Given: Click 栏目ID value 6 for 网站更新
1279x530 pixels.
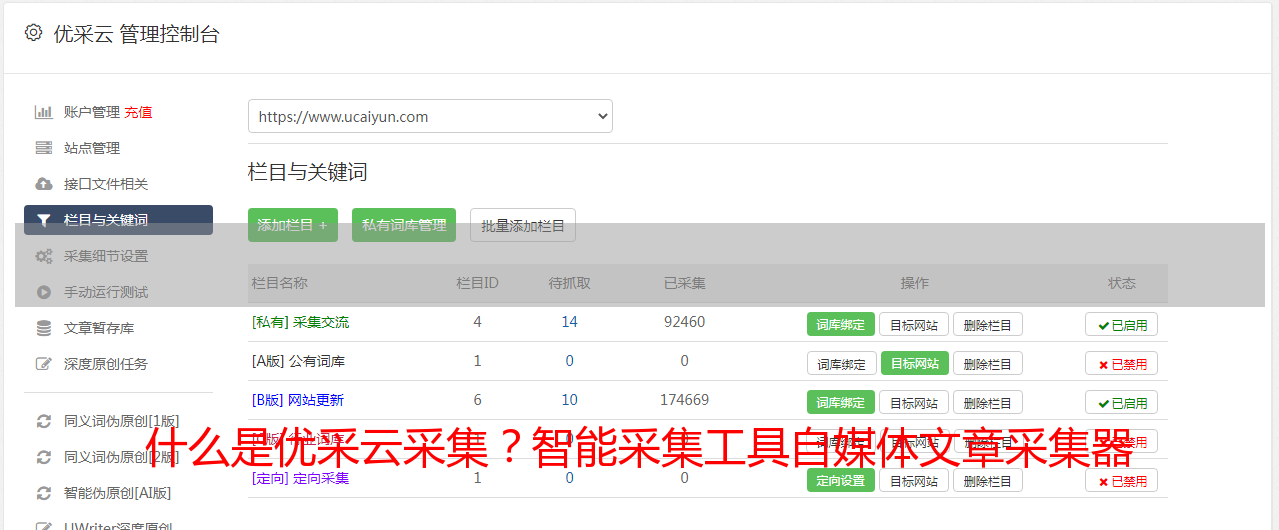Looking at the screenshot, I should point(477,400).
